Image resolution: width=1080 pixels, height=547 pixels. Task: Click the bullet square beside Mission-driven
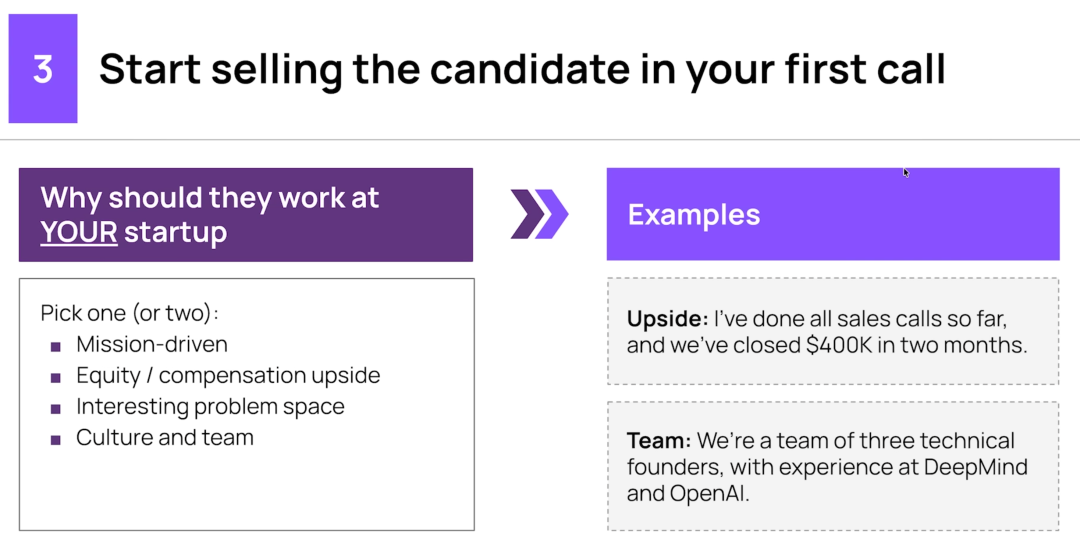point(56,346)
